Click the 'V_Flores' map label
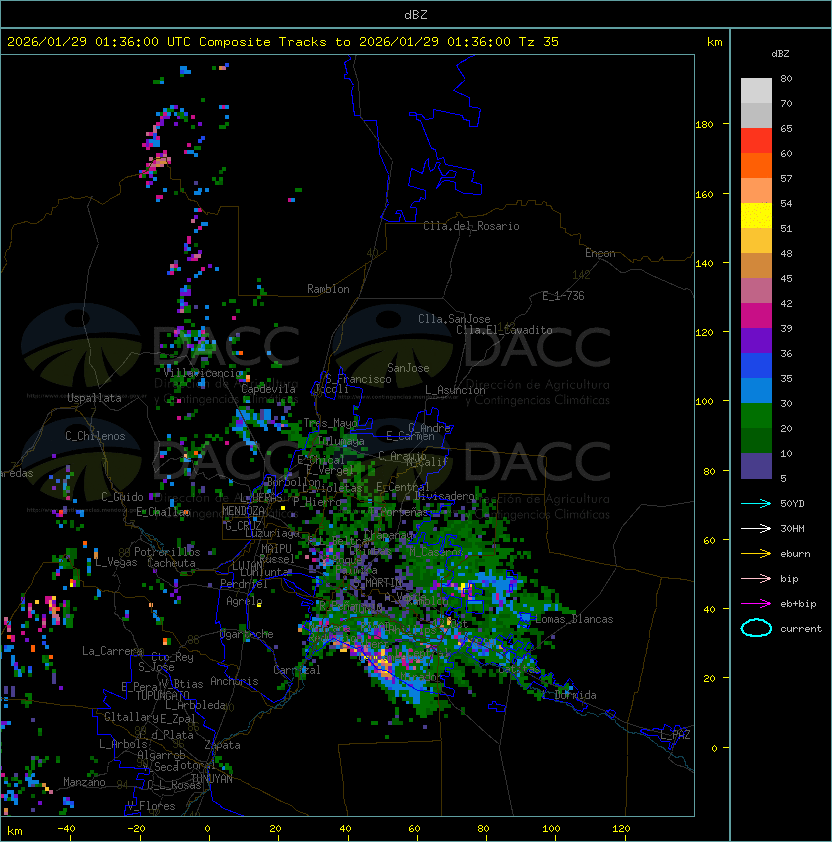Viewport: 832px width, 842px height. pos(151,806)
